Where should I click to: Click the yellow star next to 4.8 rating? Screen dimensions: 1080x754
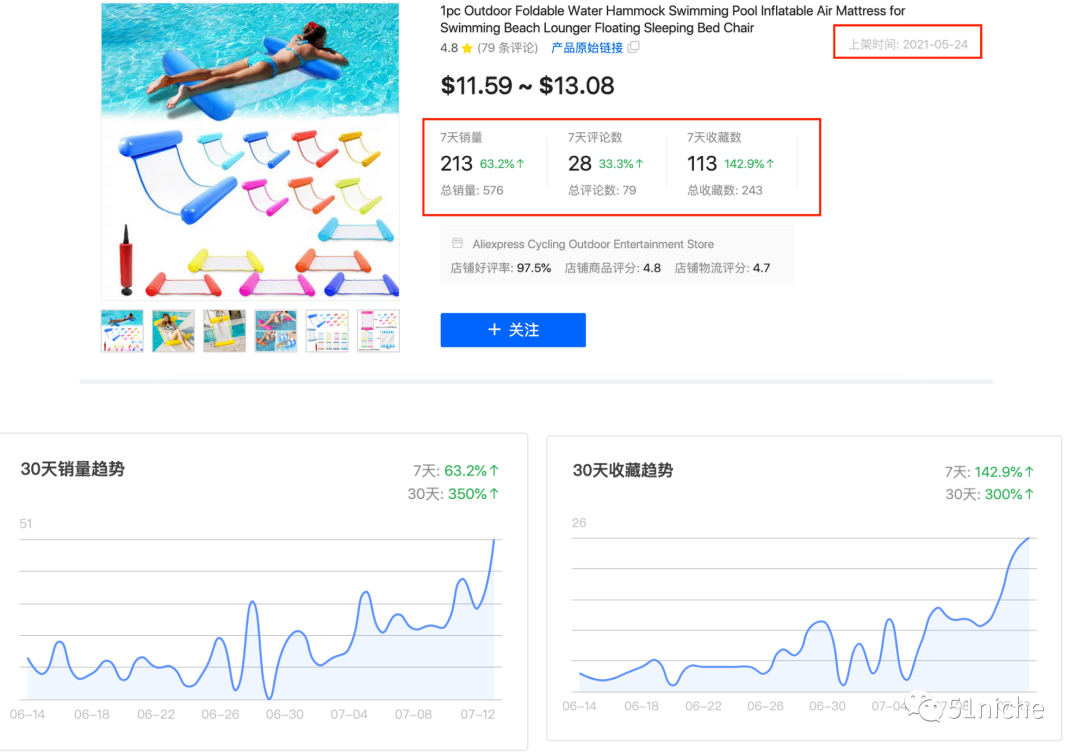(x=466, y=46)
